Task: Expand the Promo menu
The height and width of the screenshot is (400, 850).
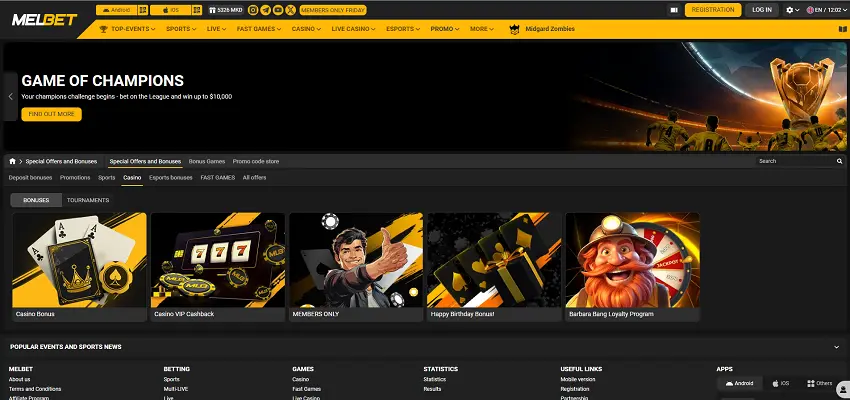Action: (445, 29)
